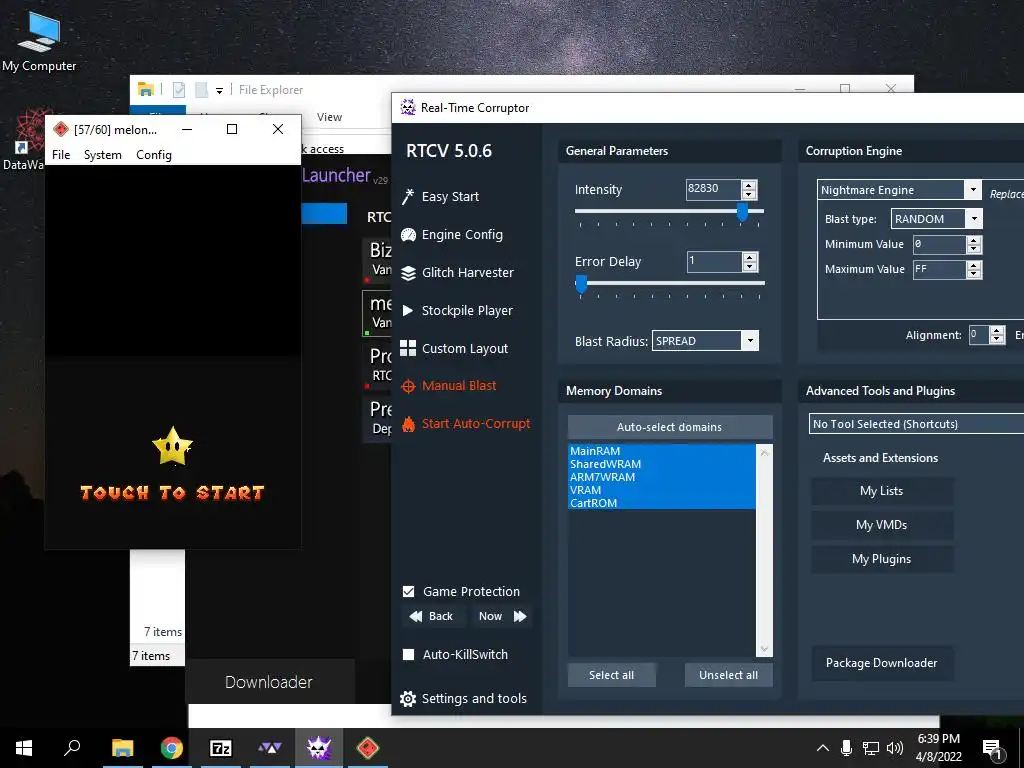Touch the star on melonDS game screen

tap(172, 446)
